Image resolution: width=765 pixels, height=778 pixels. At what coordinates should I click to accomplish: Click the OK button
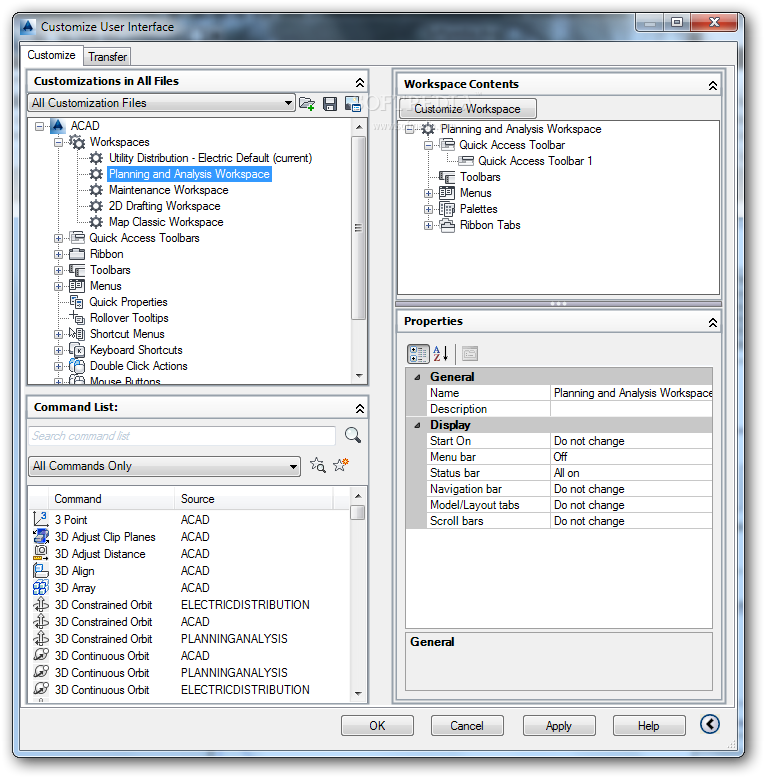377,725
